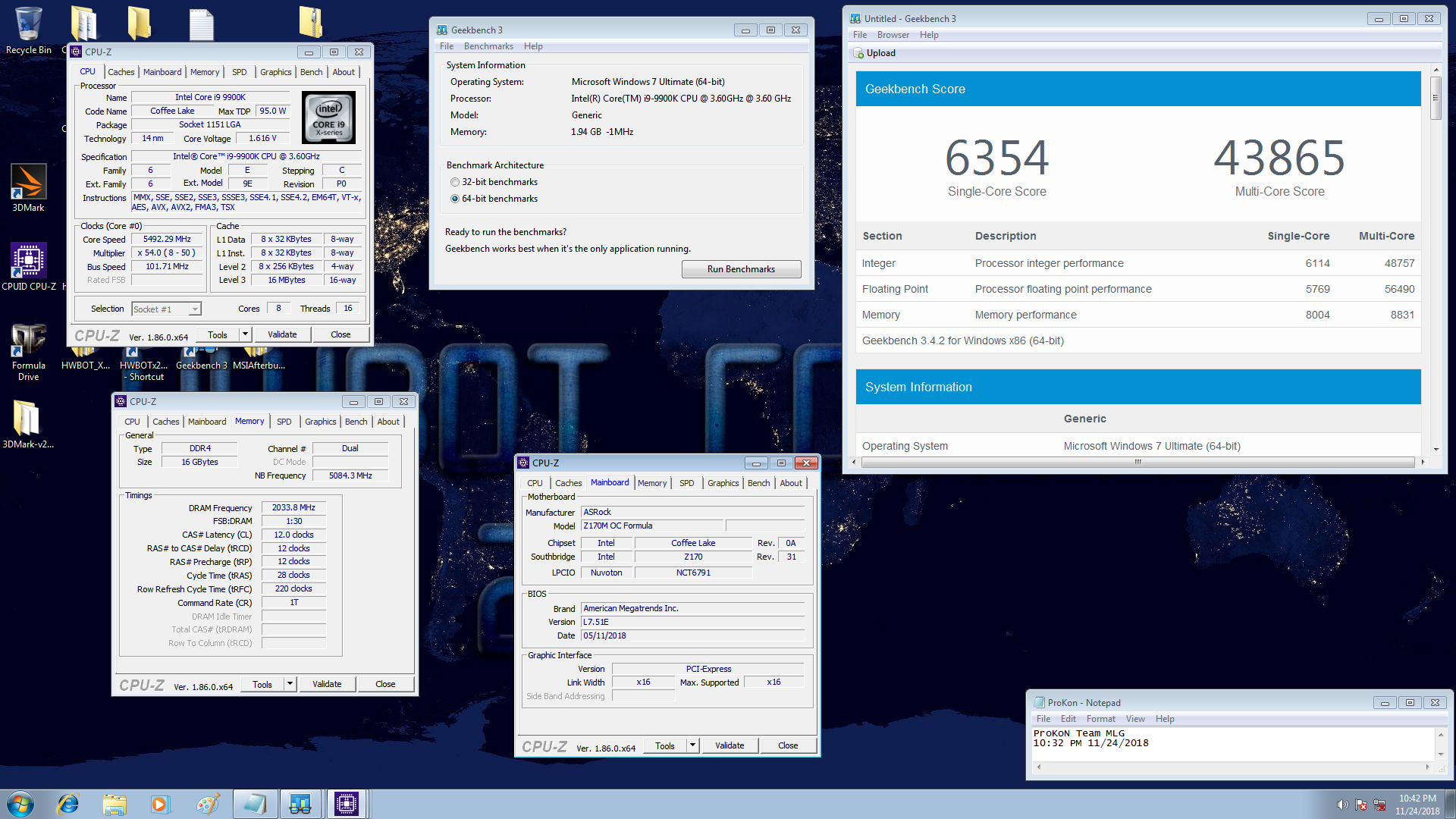This screenshot has height=819, width=1456.
Task: Switch to Geekbench taskbar button
Action: (300, 804)
